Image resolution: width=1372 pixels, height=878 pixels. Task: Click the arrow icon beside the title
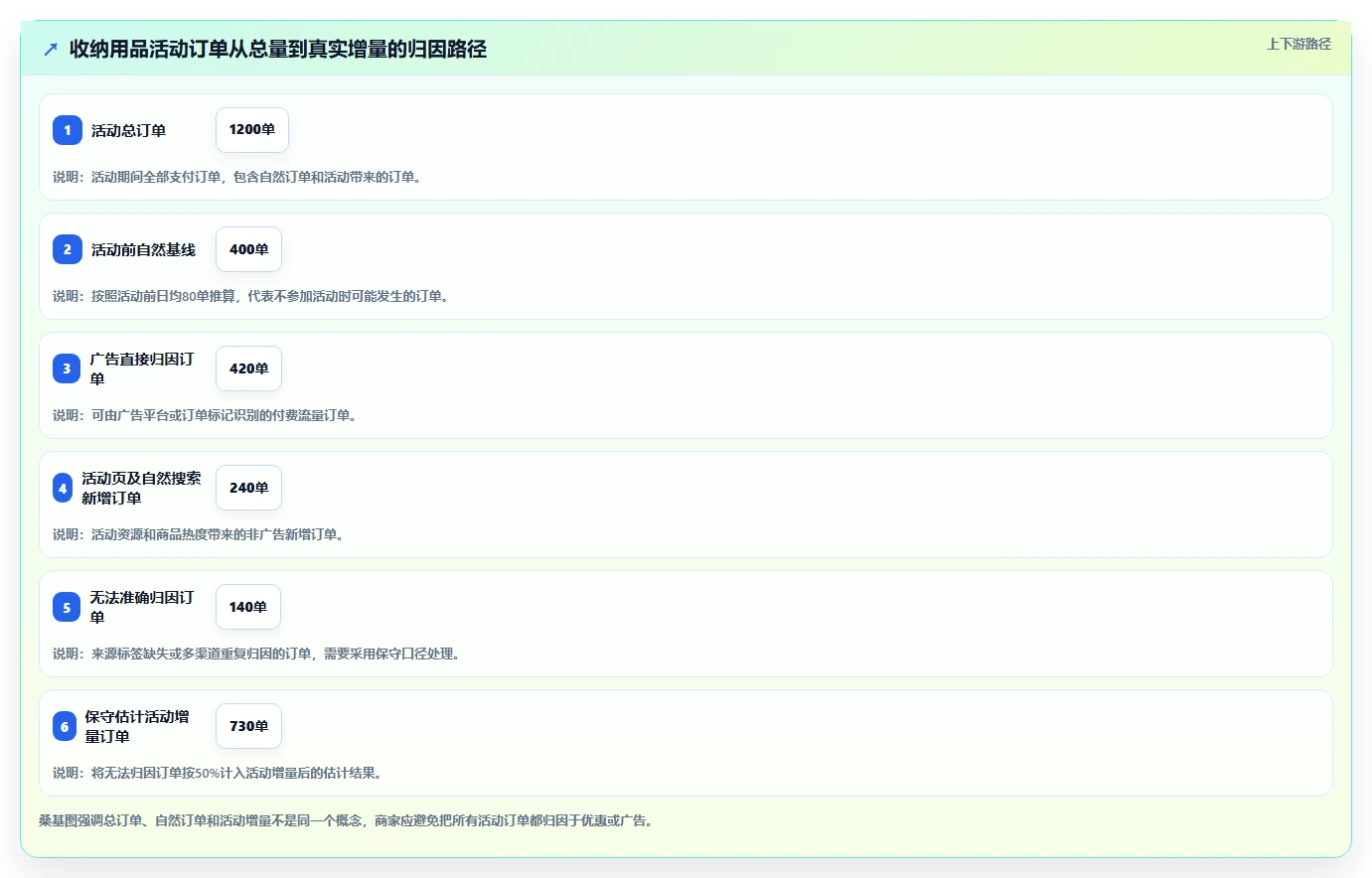click(x=51, y=49)
